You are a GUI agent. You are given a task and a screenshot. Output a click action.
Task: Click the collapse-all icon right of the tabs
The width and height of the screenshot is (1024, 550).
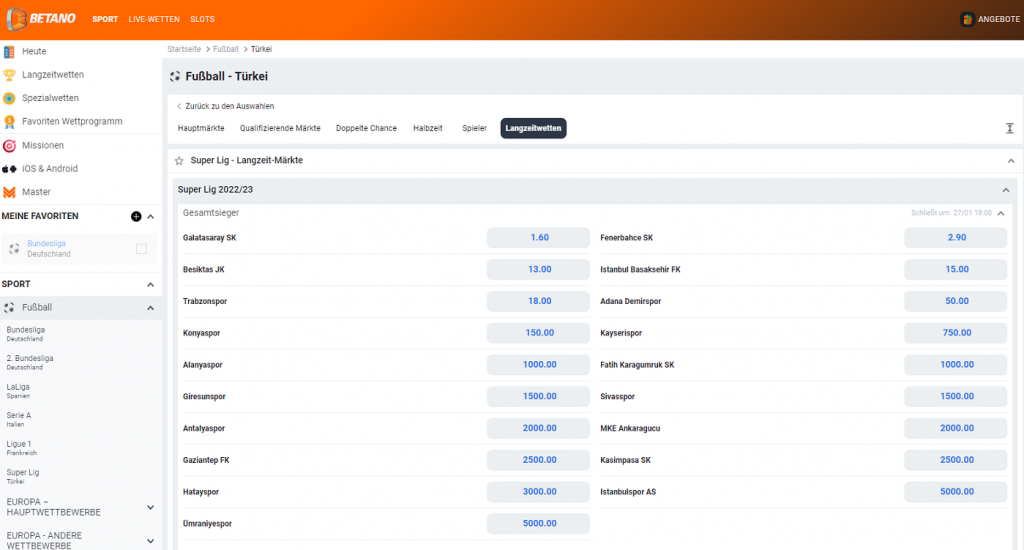[1010, 128]
